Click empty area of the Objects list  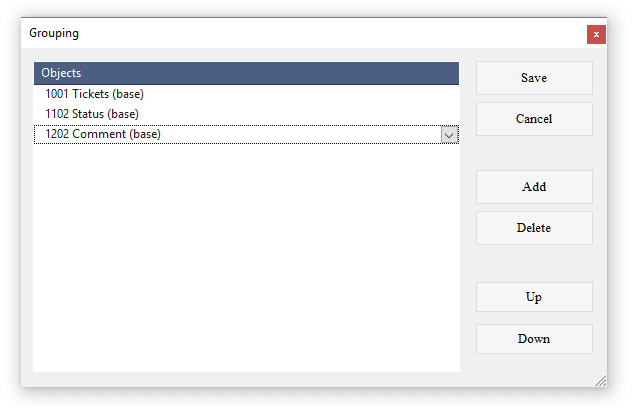click(x=245, y=260)
